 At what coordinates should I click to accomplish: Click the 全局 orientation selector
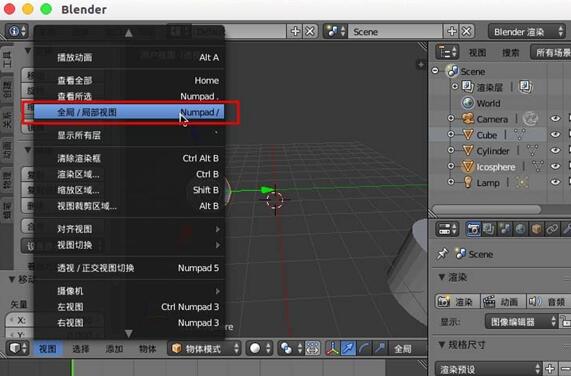(408, 349)
